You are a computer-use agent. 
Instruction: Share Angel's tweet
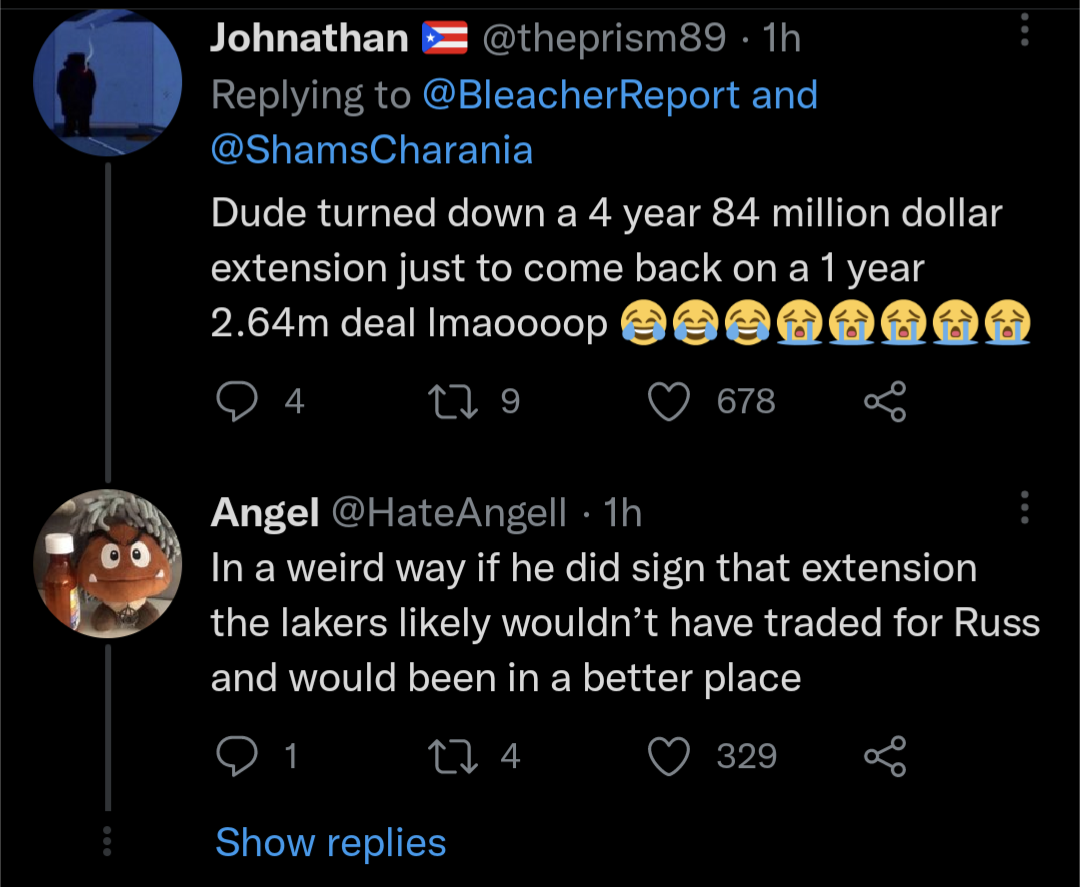884,755
